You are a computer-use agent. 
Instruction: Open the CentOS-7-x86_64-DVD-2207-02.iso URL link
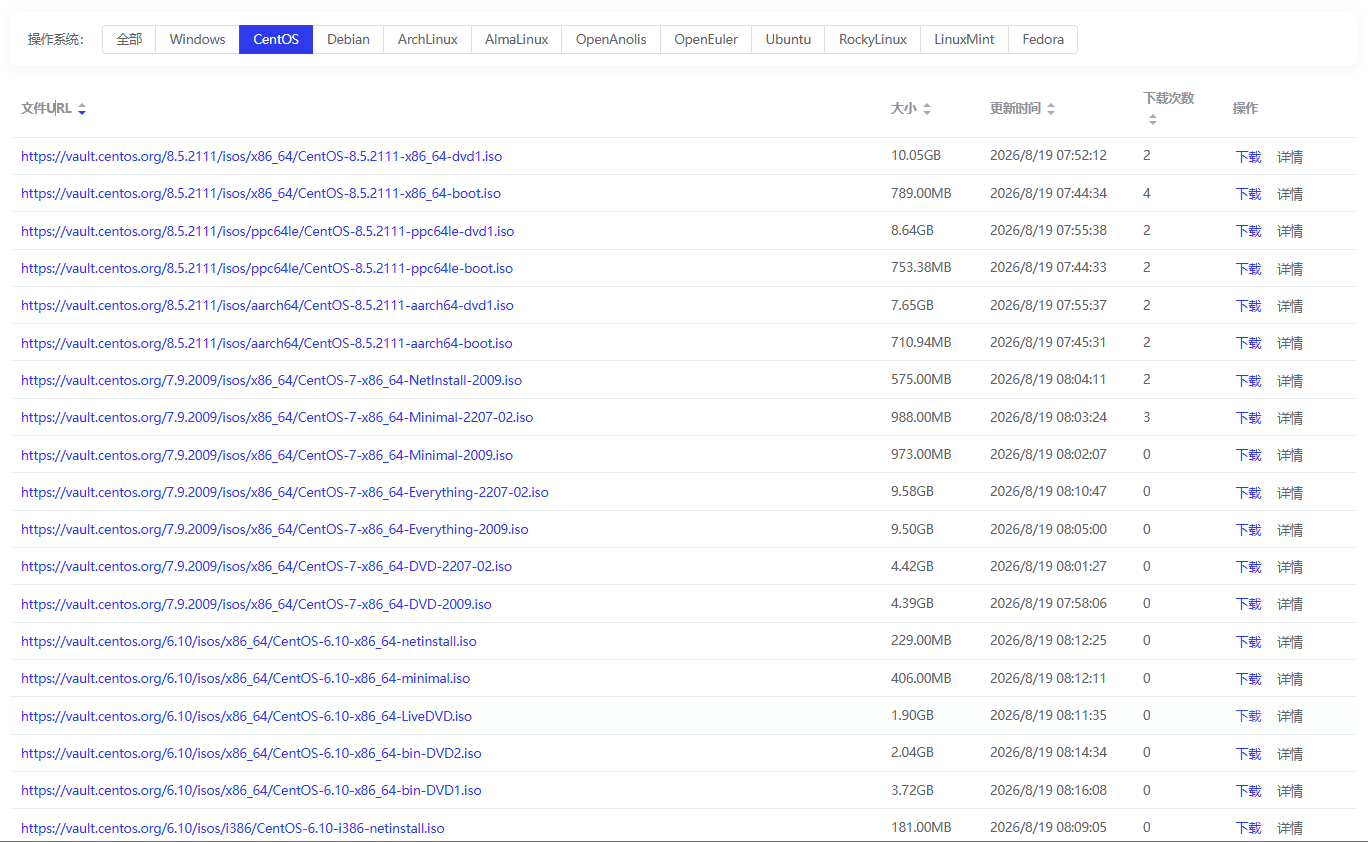[266, 566]
